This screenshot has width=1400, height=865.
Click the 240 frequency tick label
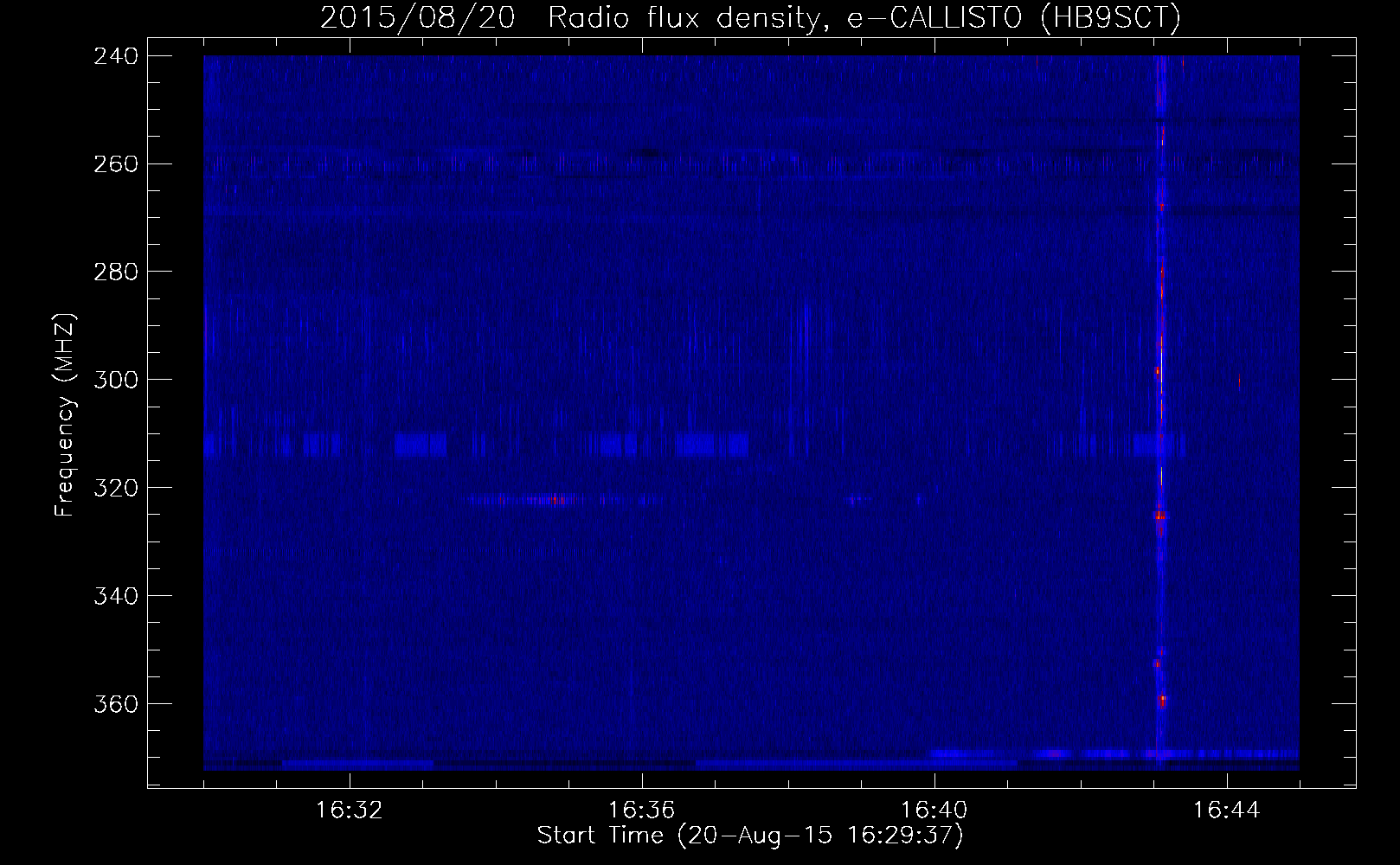(x=114, y=55)
